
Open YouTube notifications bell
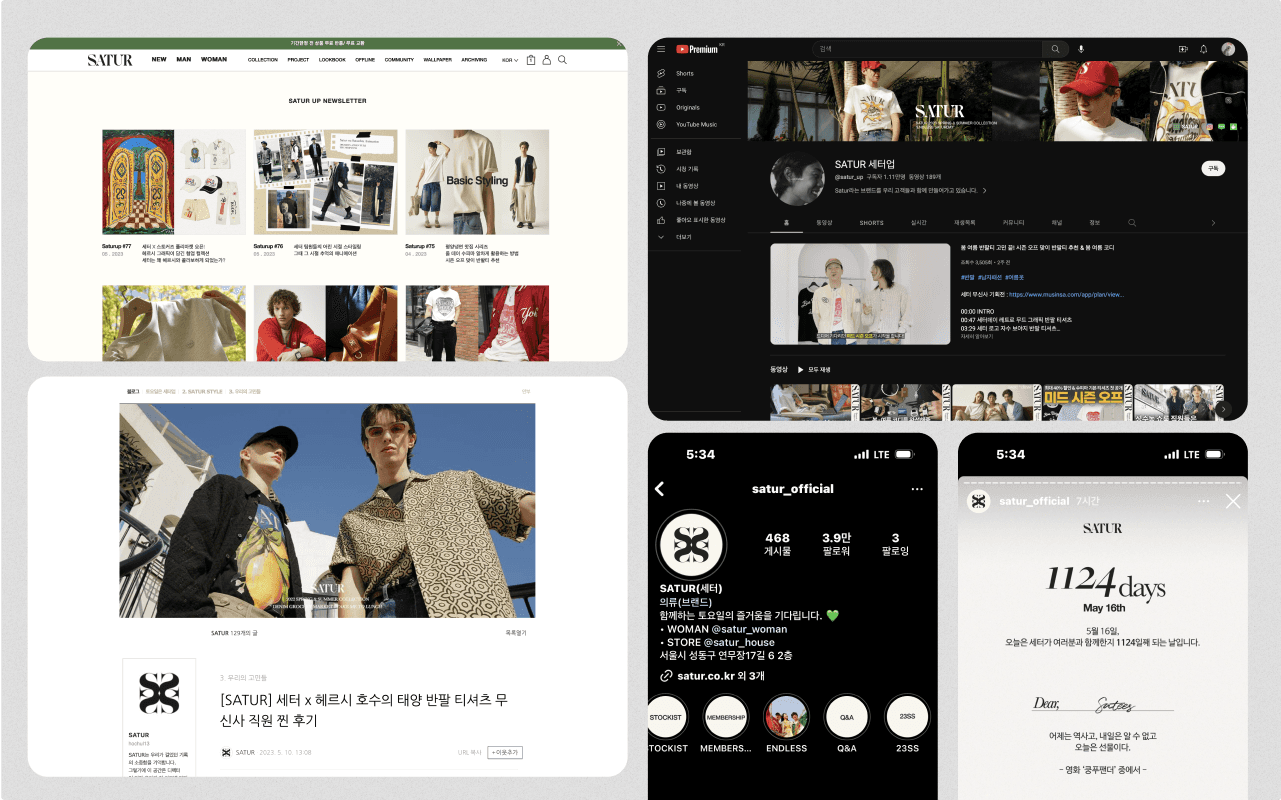click(x=1203, y=49)
